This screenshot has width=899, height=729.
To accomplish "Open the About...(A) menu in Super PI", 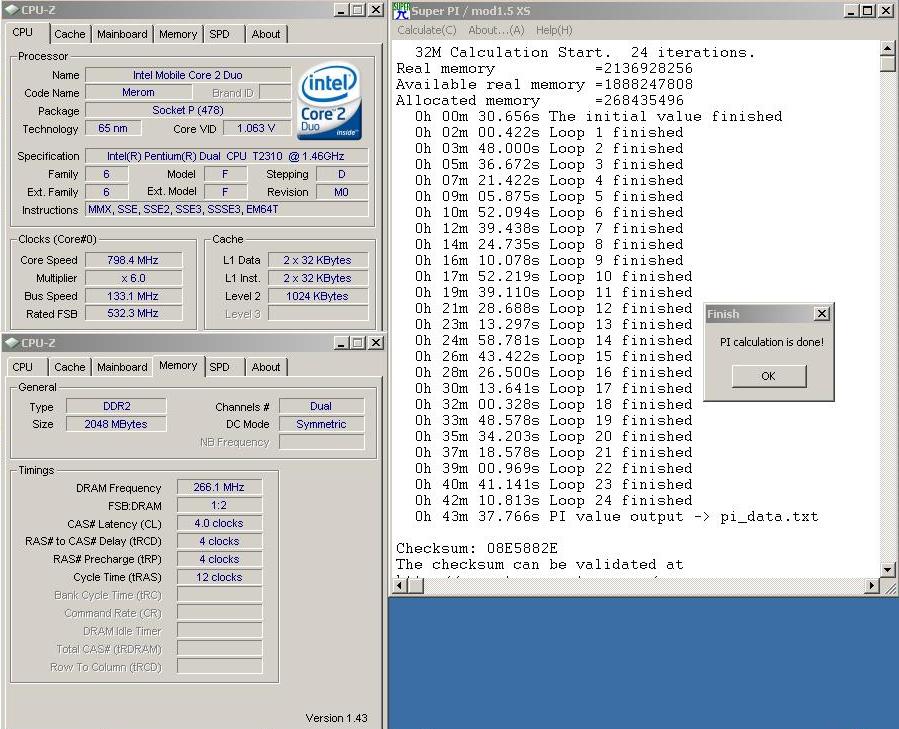I will tap(496, 30).
